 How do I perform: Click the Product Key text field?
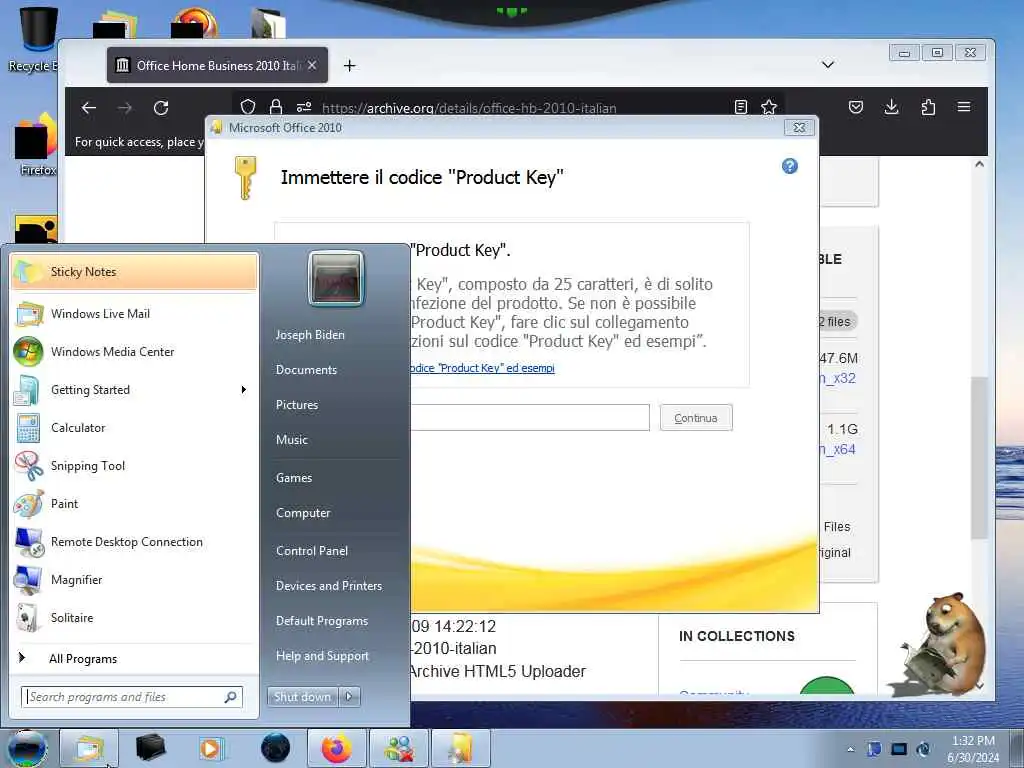coord(530,418)
